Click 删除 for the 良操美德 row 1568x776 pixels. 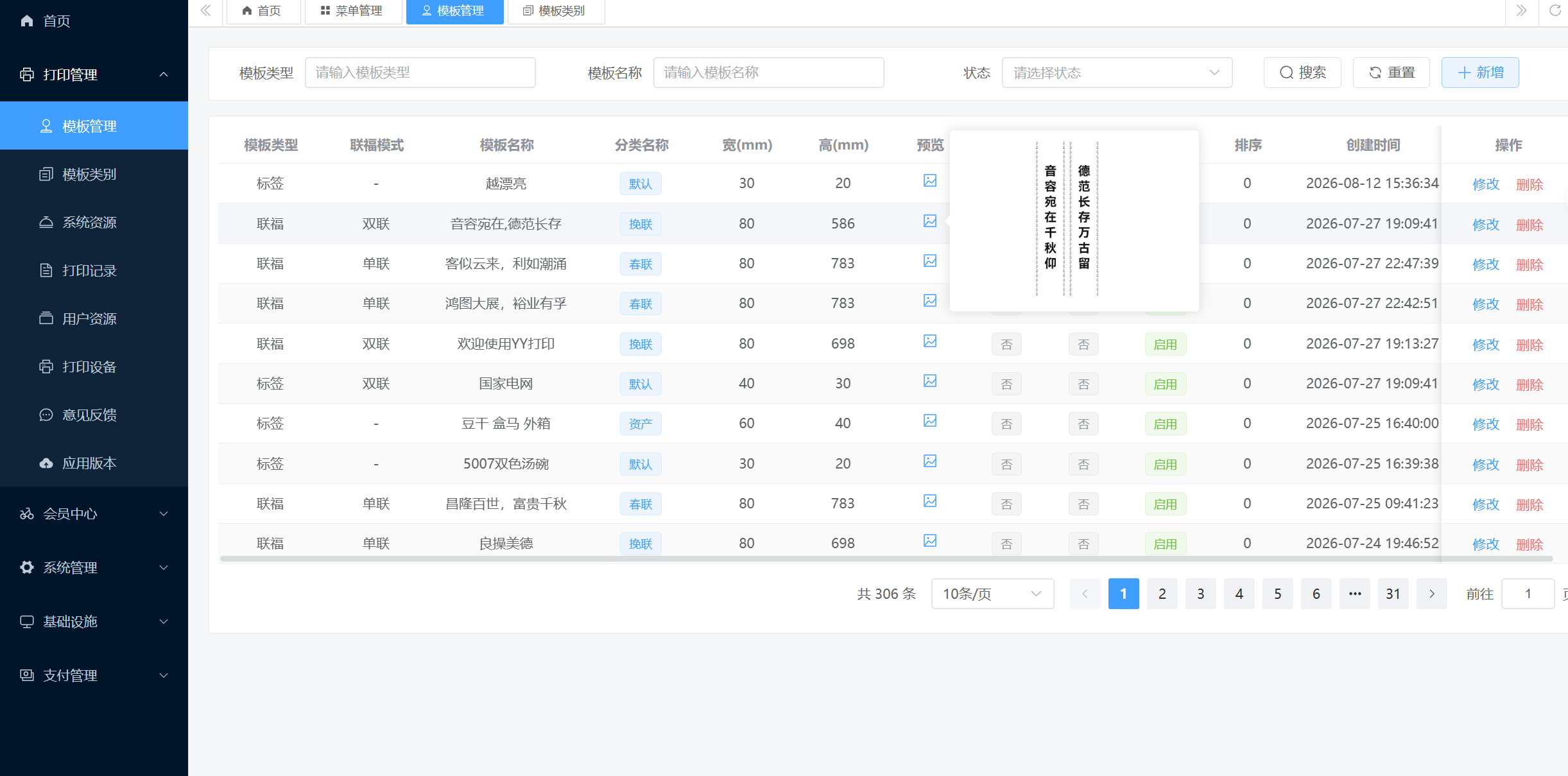click(x=1529, y=544)
